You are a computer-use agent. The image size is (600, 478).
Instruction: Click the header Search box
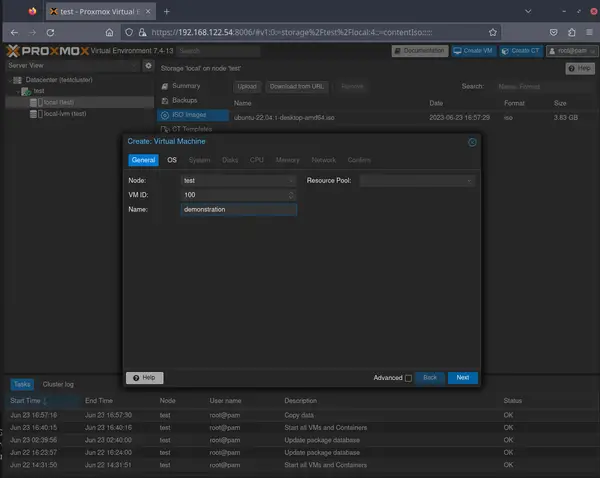[218, 51]
